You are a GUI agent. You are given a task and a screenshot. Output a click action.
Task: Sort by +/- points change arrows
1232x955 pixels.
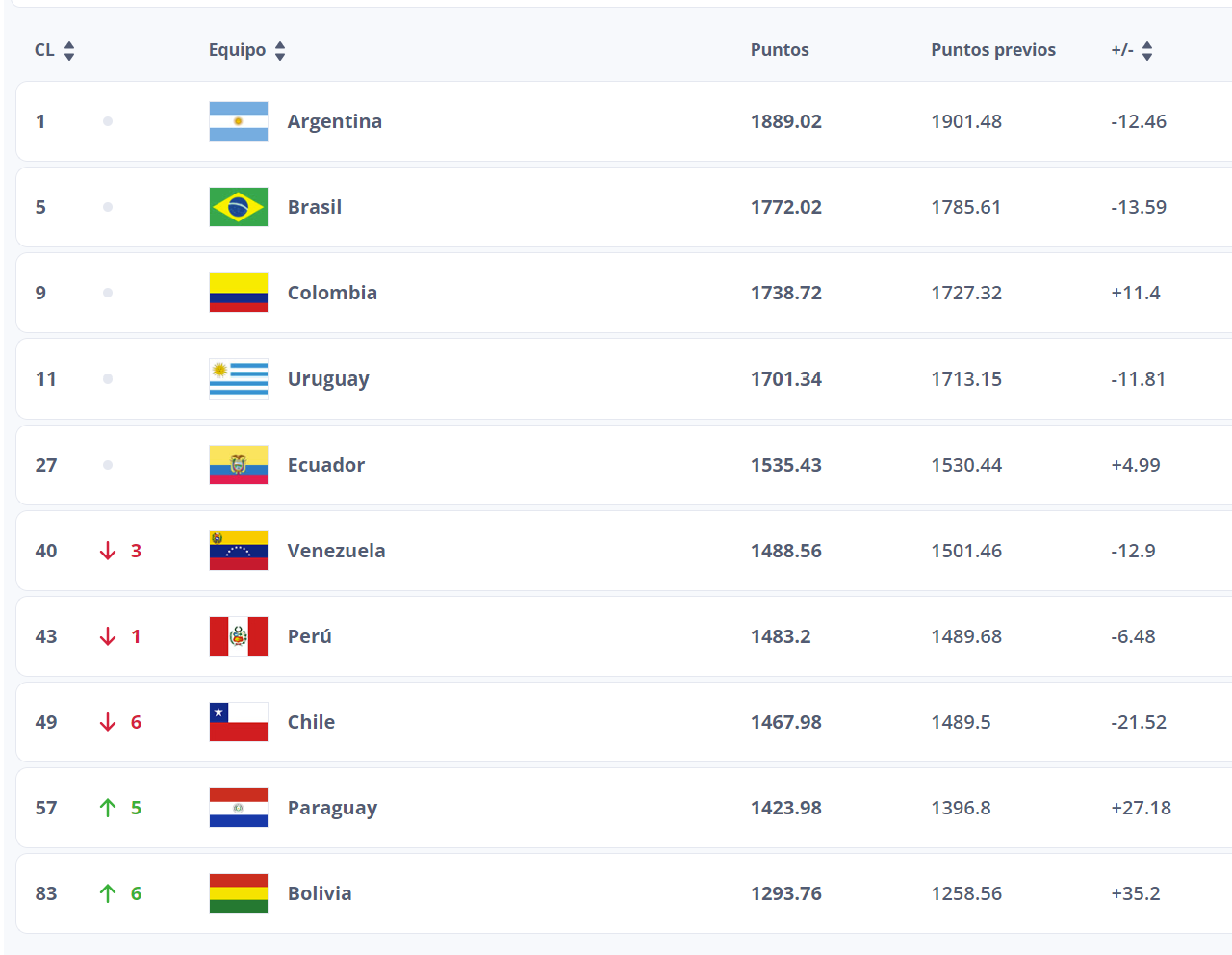click(1147, 50)
